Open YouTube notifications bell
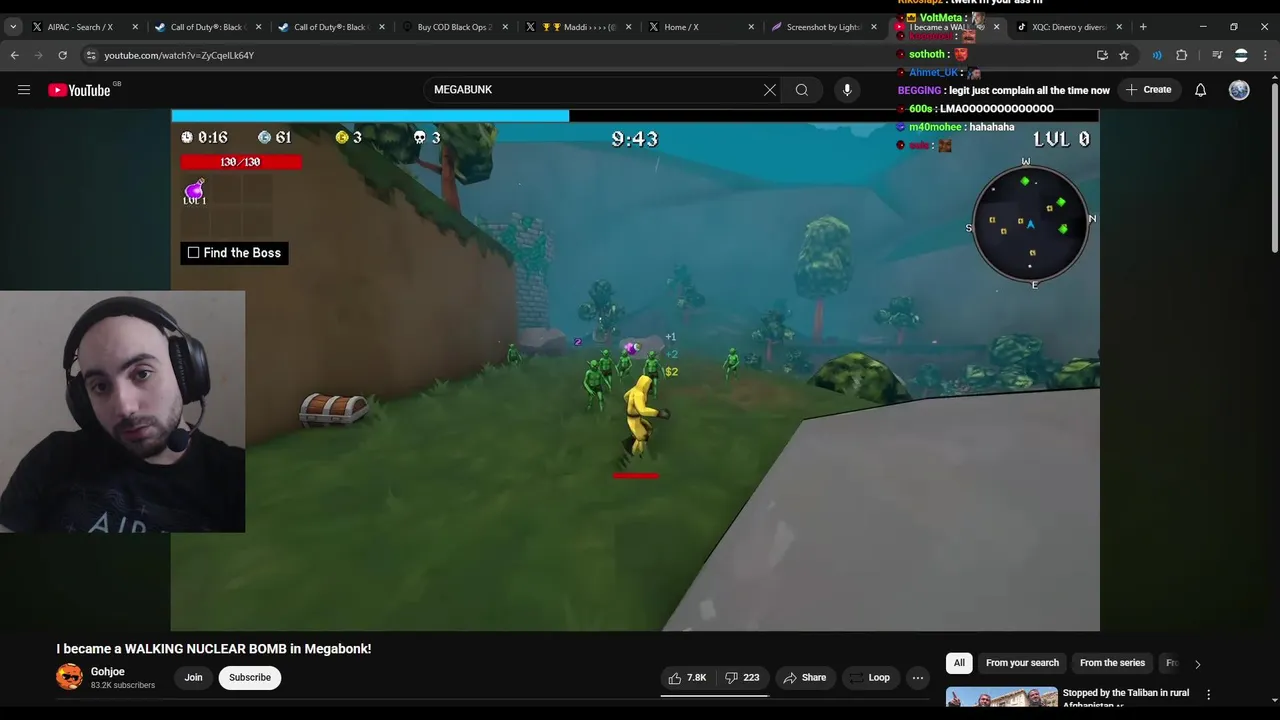This screenshot has height=720, width=1280. point(1201,90)
